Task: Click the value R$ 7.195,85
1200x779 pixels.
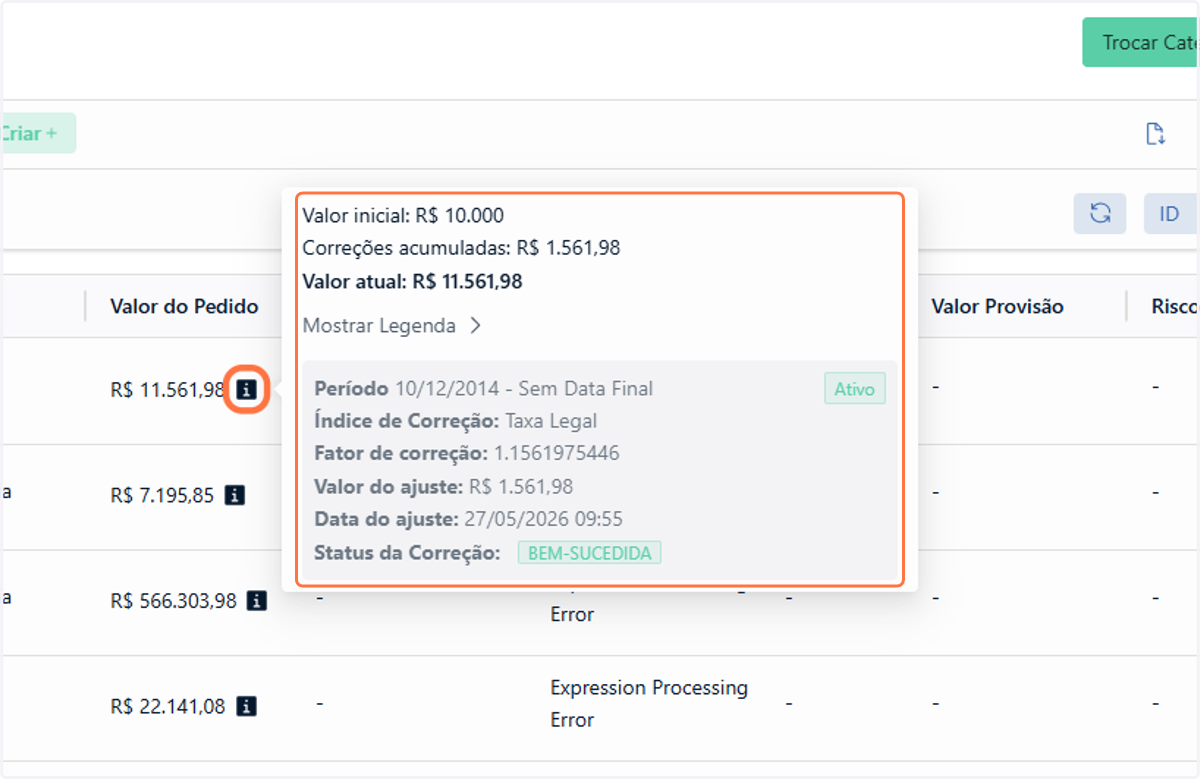Action: [162, 495]
